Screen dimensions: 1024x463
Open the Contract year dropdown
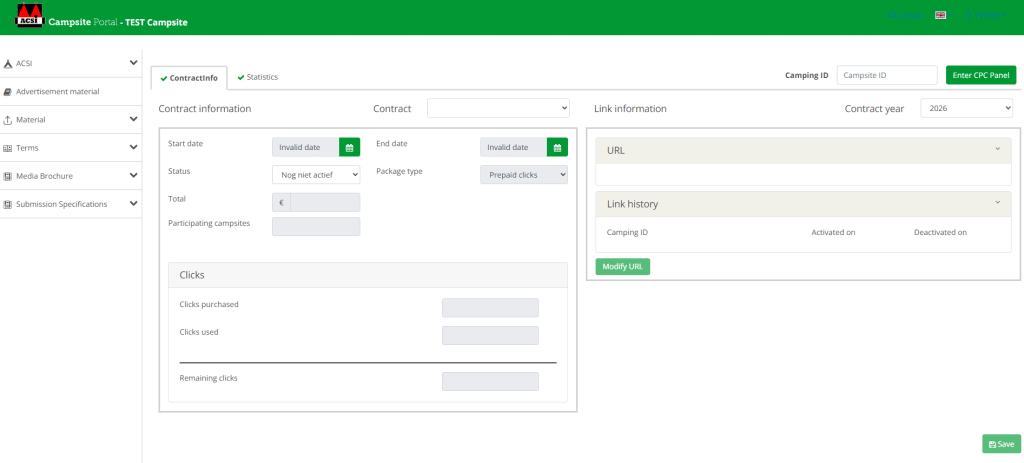pos(966,108)
